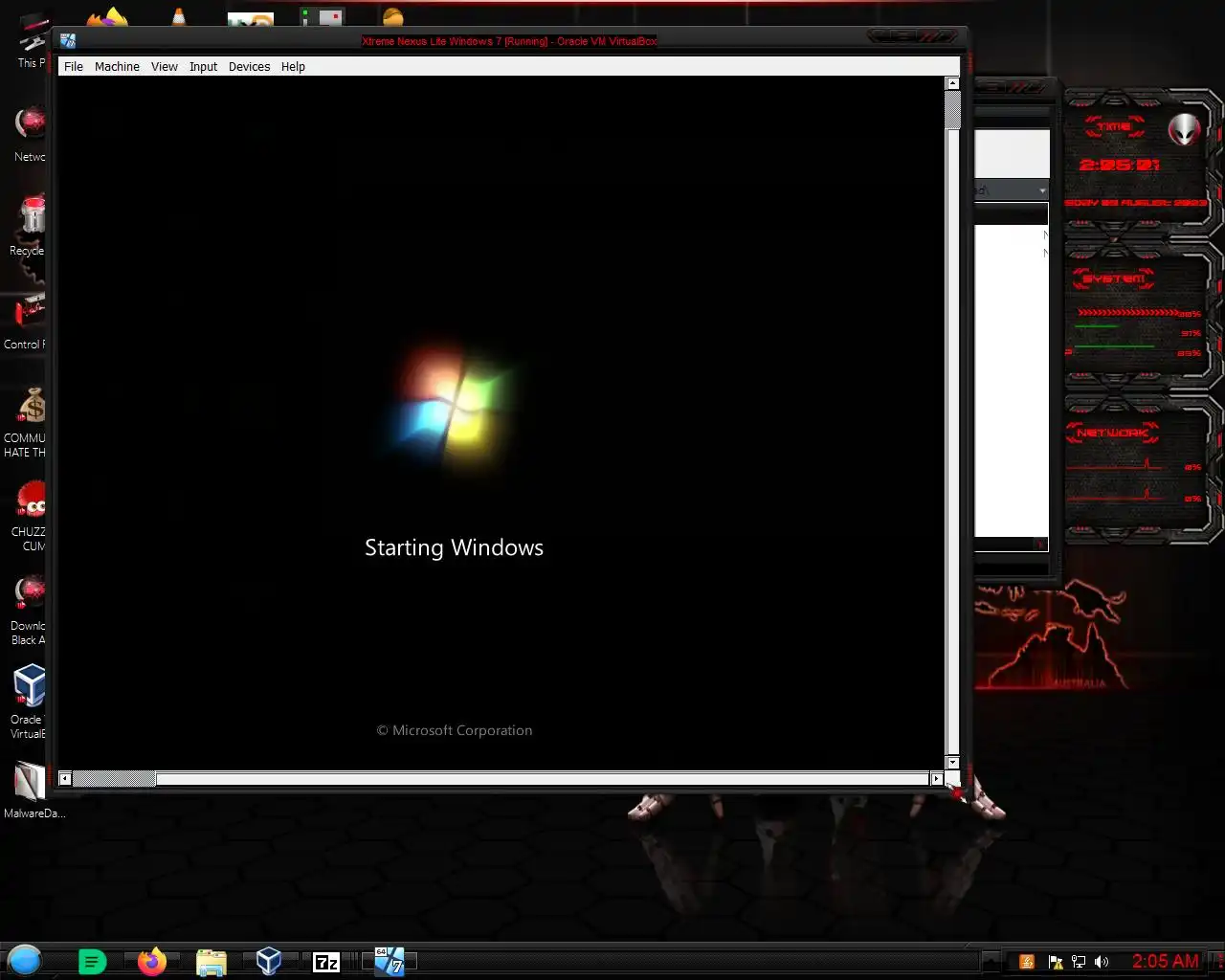
Task: Select the Download Black desktop icon
Action: tap(30, 610)
